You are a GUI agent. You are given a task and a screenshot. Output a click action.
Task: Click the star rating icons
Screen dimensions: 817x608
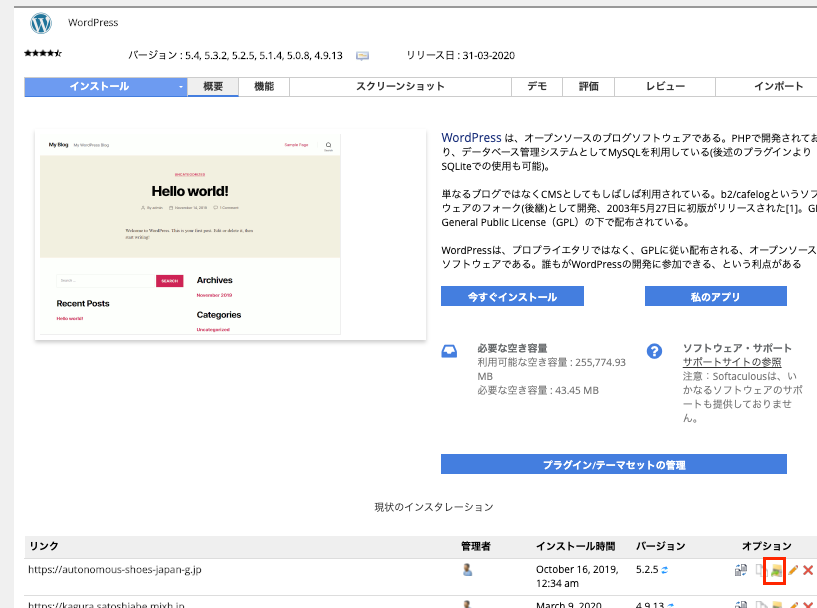pyautogui.click(x=43, y=53)
